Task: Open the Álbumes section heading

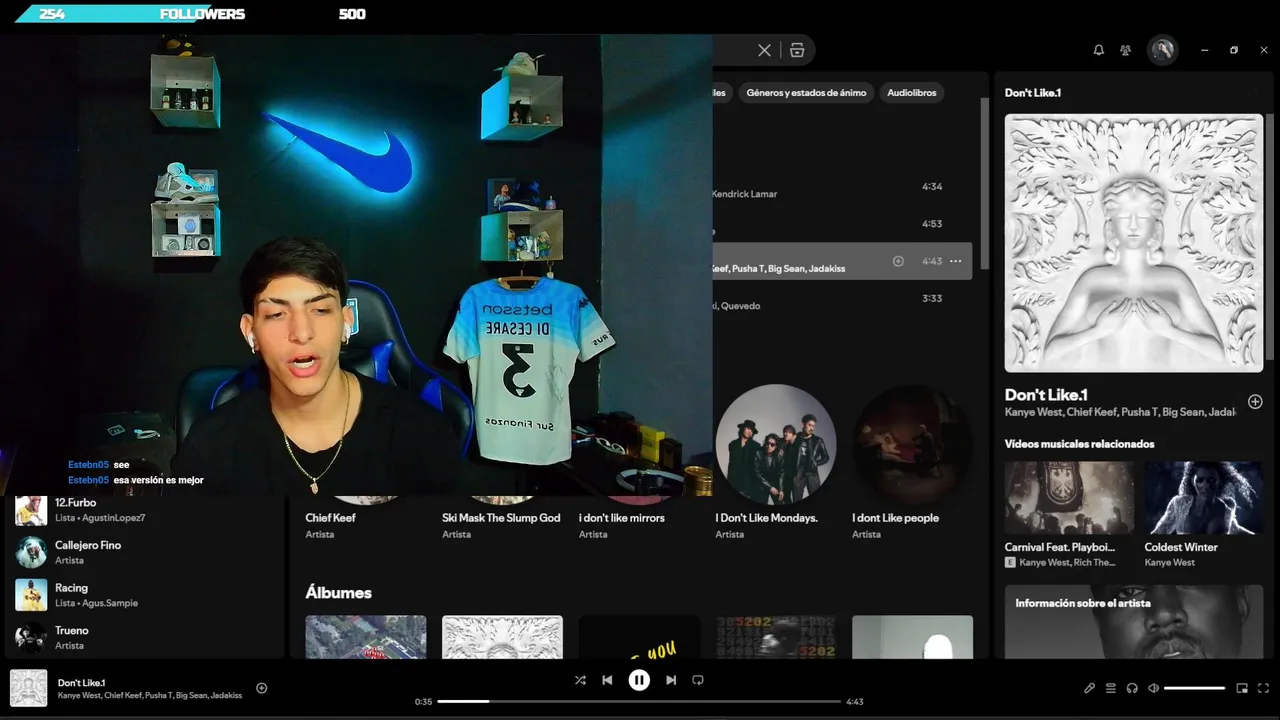Action: (338, 593)
